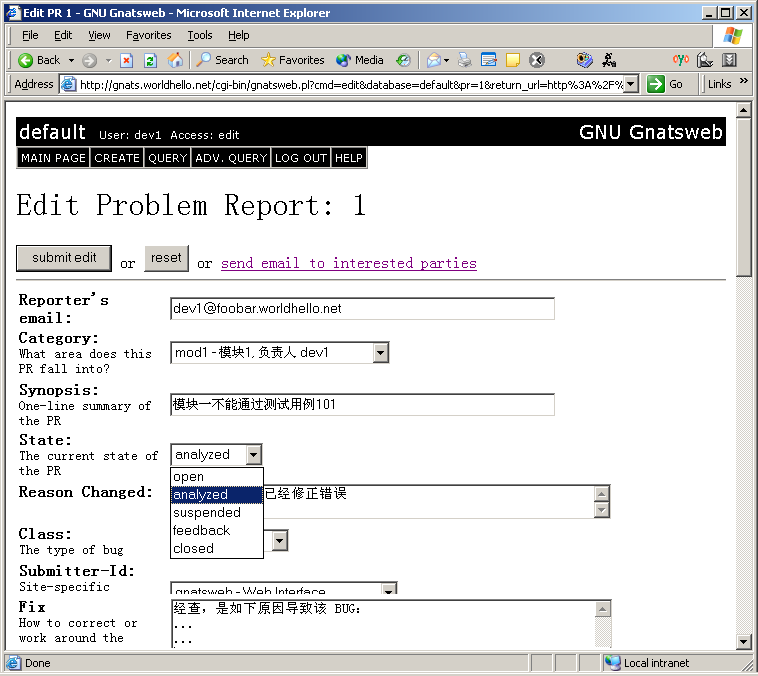Click the reset button

point(166,258)
